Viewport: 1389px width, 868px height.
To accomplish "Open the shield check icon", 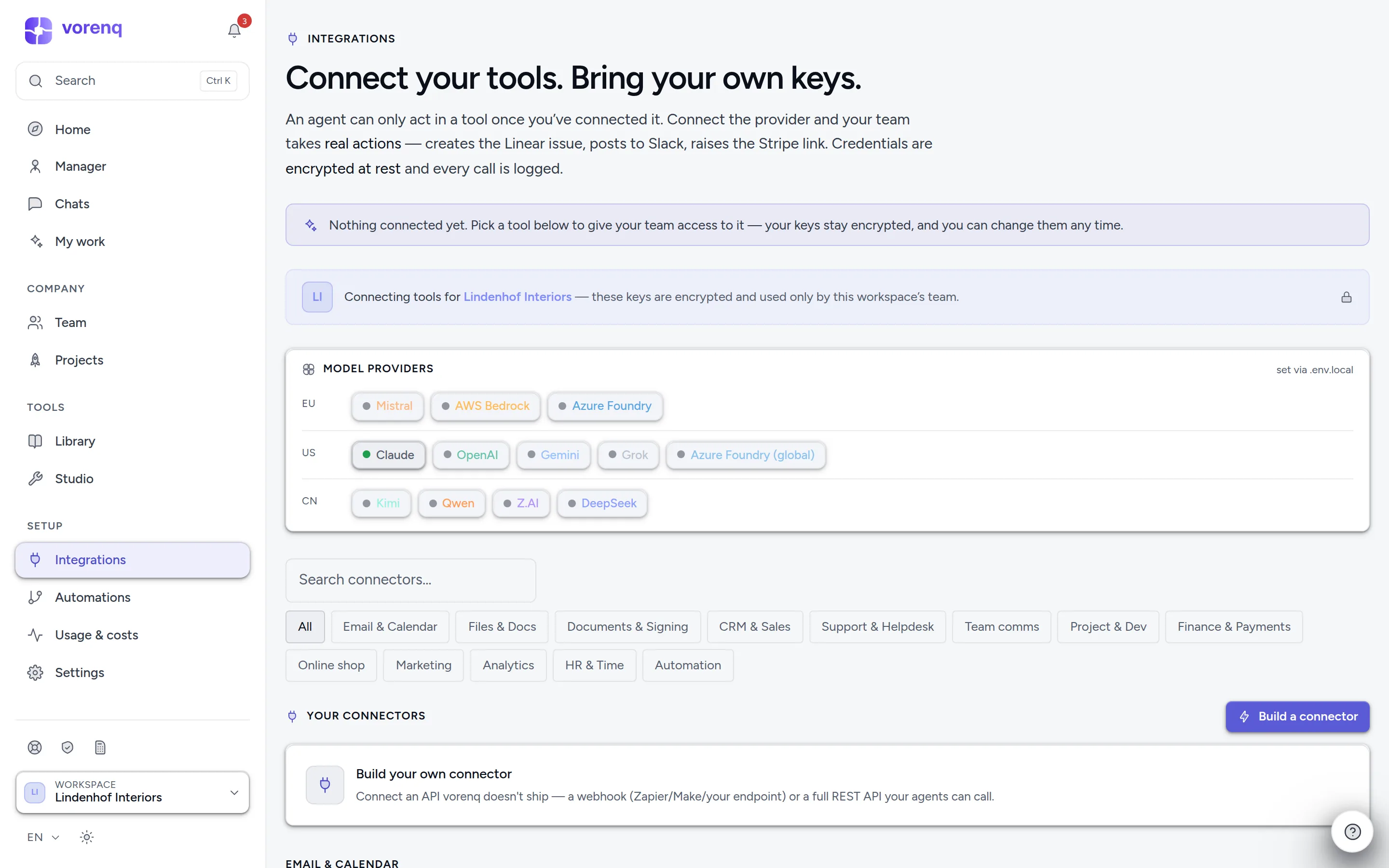I will [x=68, y=747].
